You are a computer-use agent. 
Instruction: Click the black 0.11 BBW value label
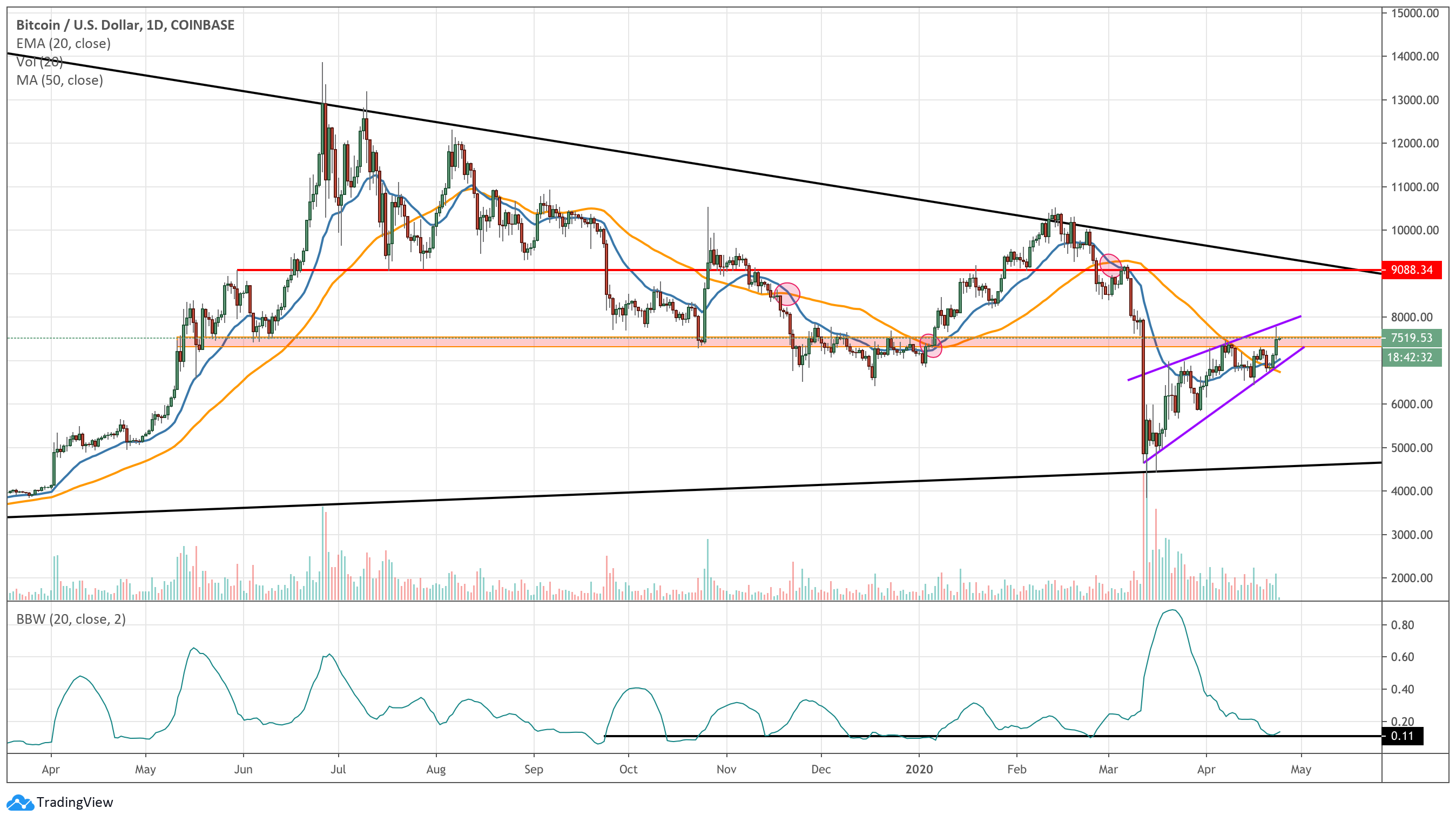[x=1402, y=736]
